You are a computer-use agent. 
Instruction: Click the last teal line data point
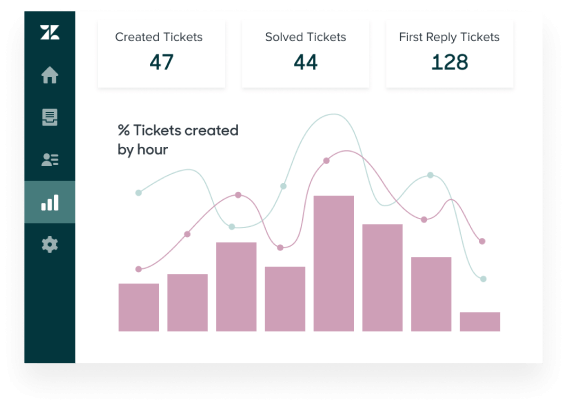483,279
